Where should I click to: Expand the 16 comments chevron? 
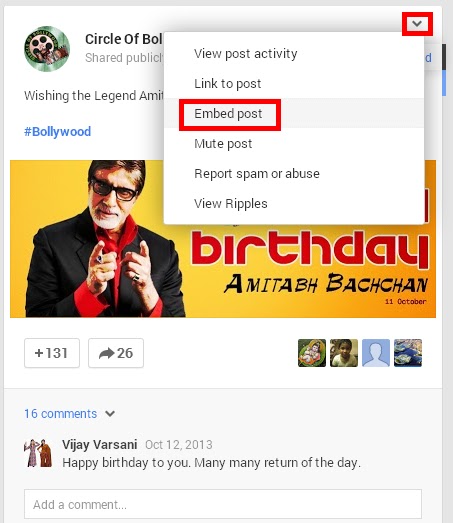tap(110, 414)
